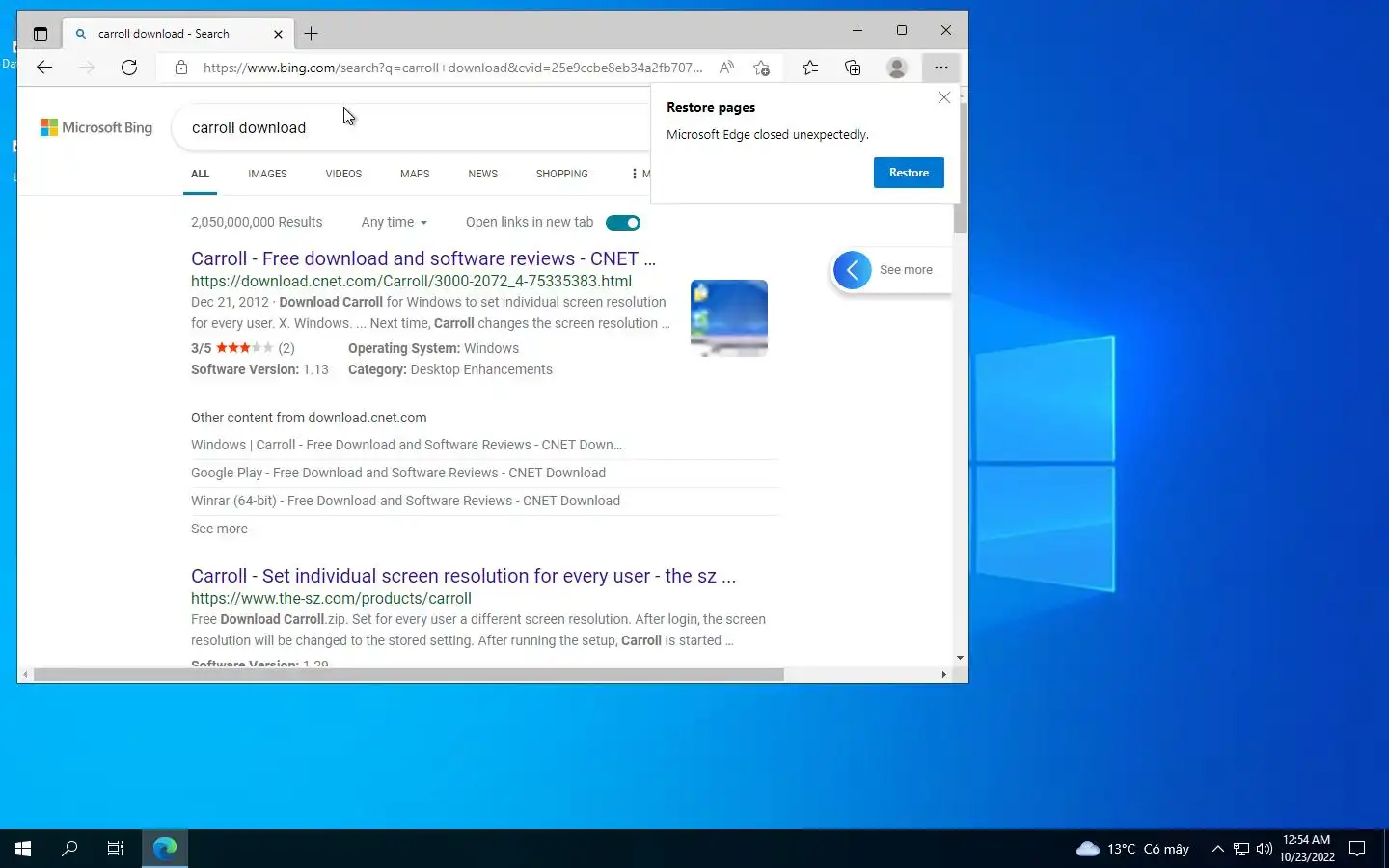Dismiss the Restore pages popup

(944, 97)
